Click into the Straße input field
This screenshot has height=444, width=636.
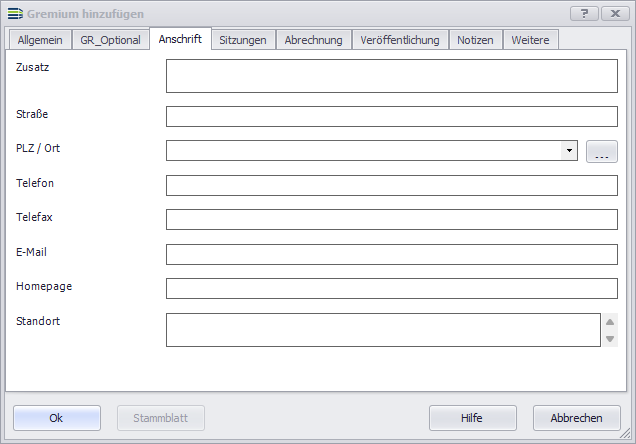[391, 117]
